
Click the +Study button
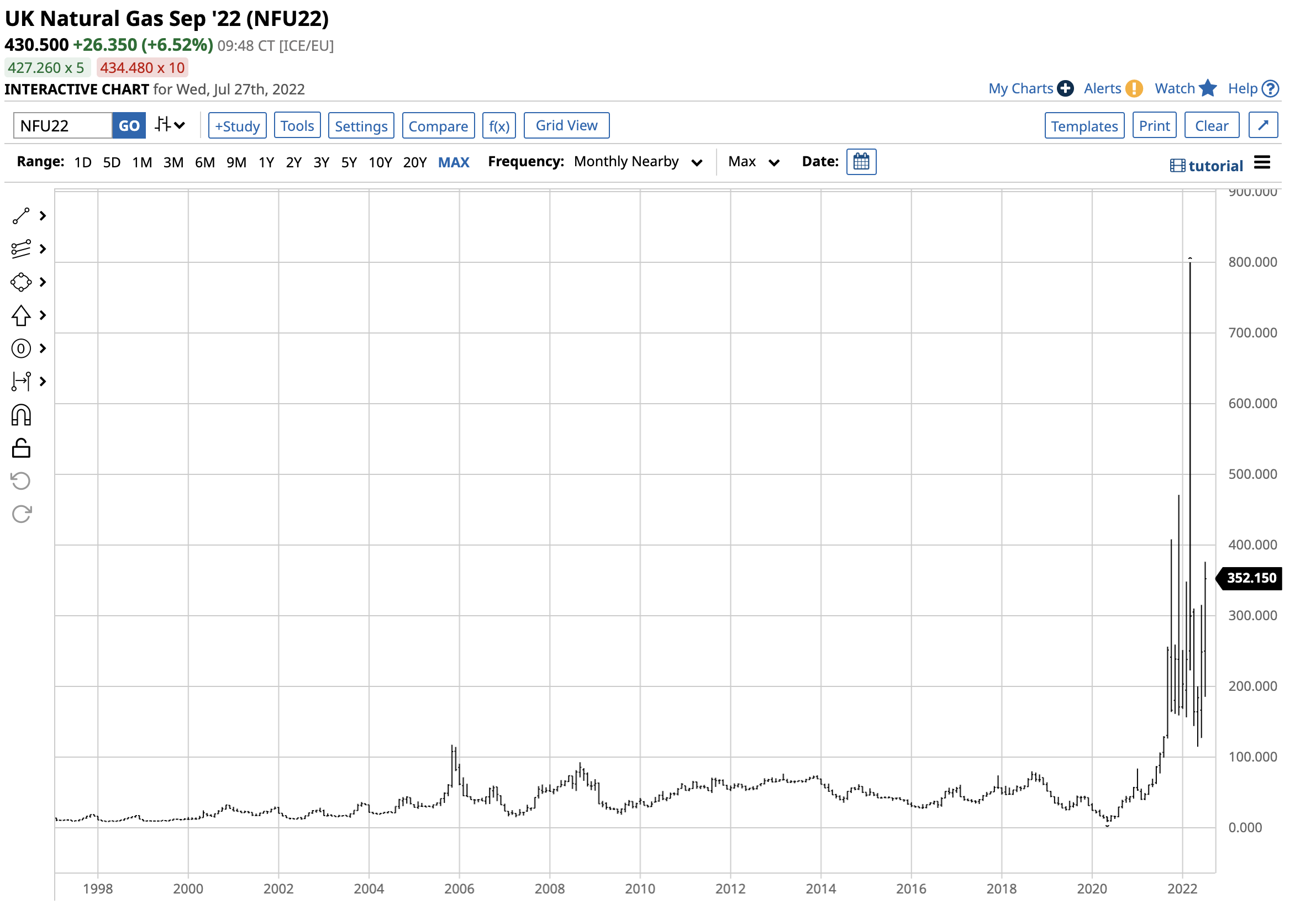(238, 126)
